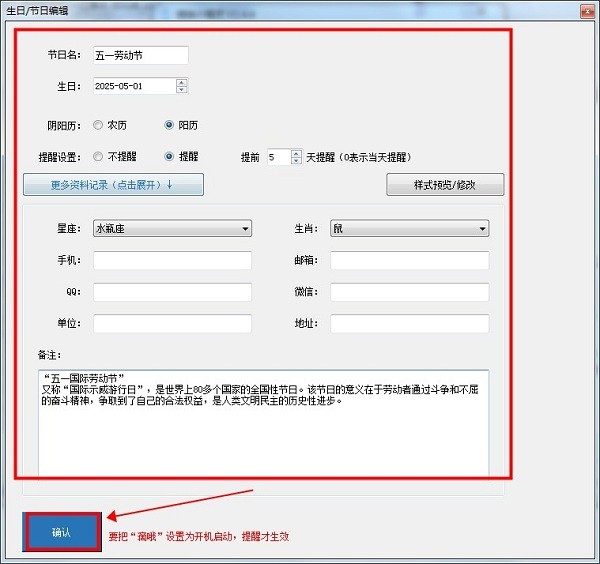Expand 更多资料记录 section
600x564 pixels.
coord(113,184)
